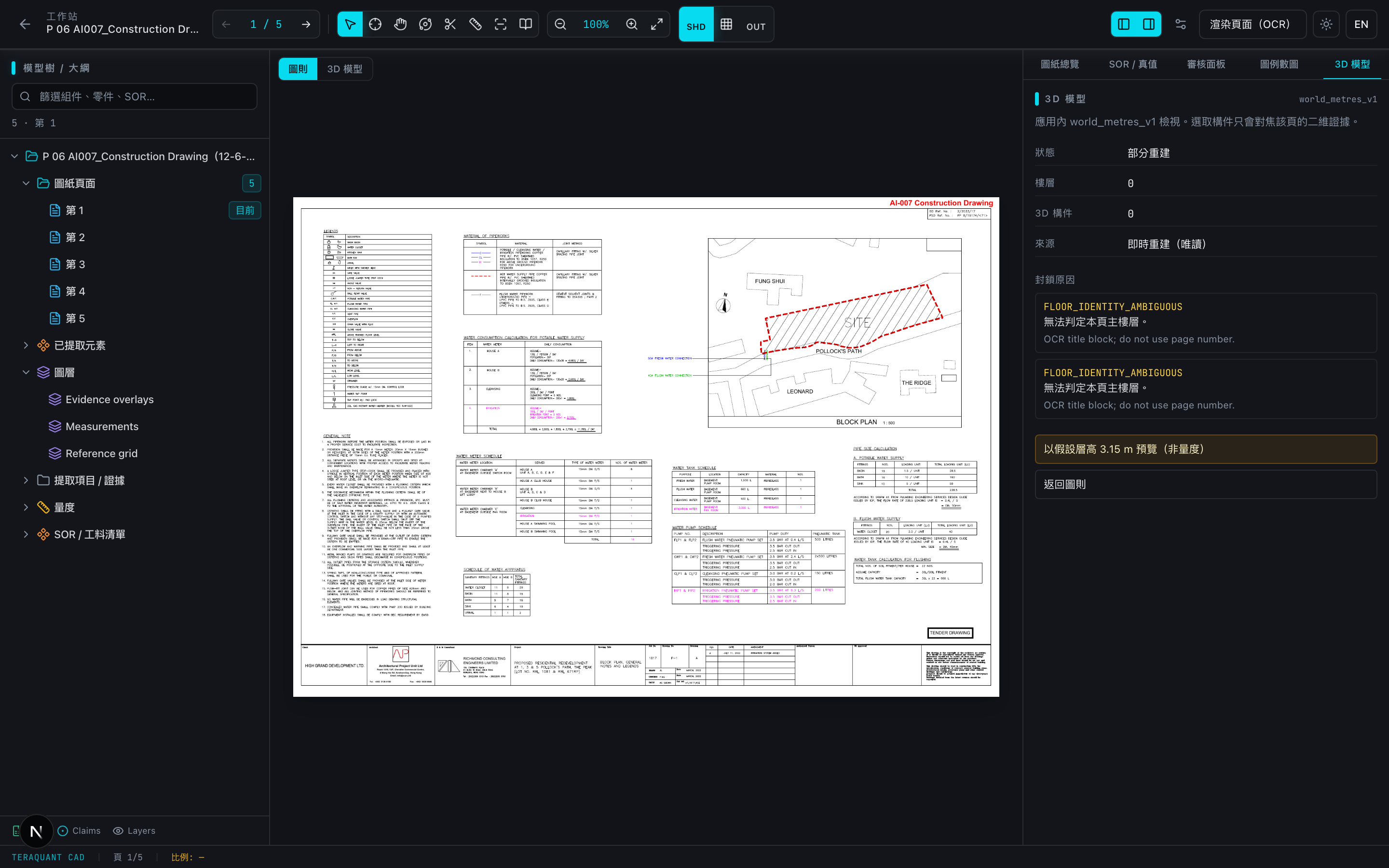This screenshot has height=868, width=1389.
Task: Switch language to EN
Action: click(1361, 24)
